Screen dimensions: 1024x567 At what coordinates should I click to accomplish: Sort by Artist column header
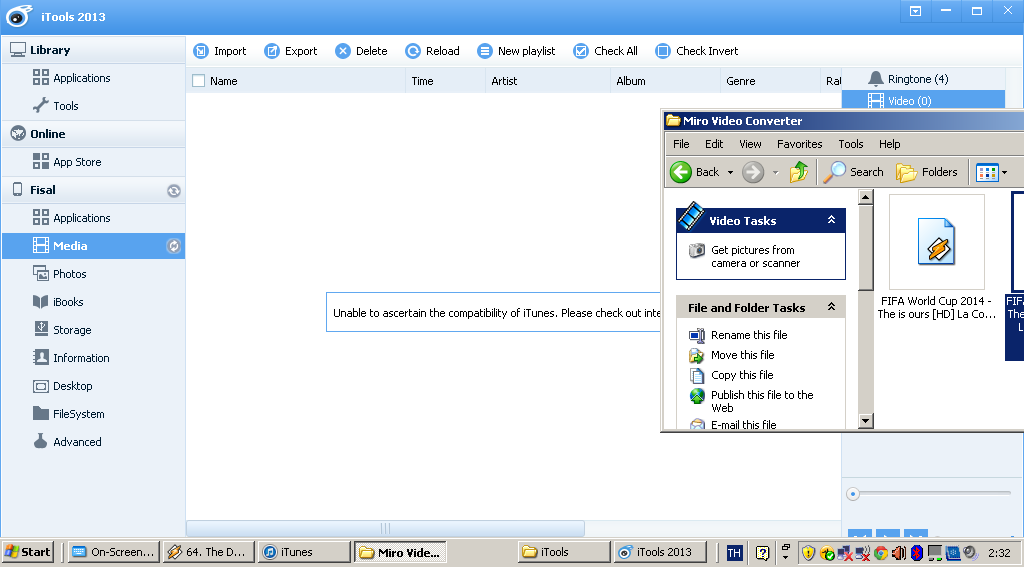tap(547, 81)
